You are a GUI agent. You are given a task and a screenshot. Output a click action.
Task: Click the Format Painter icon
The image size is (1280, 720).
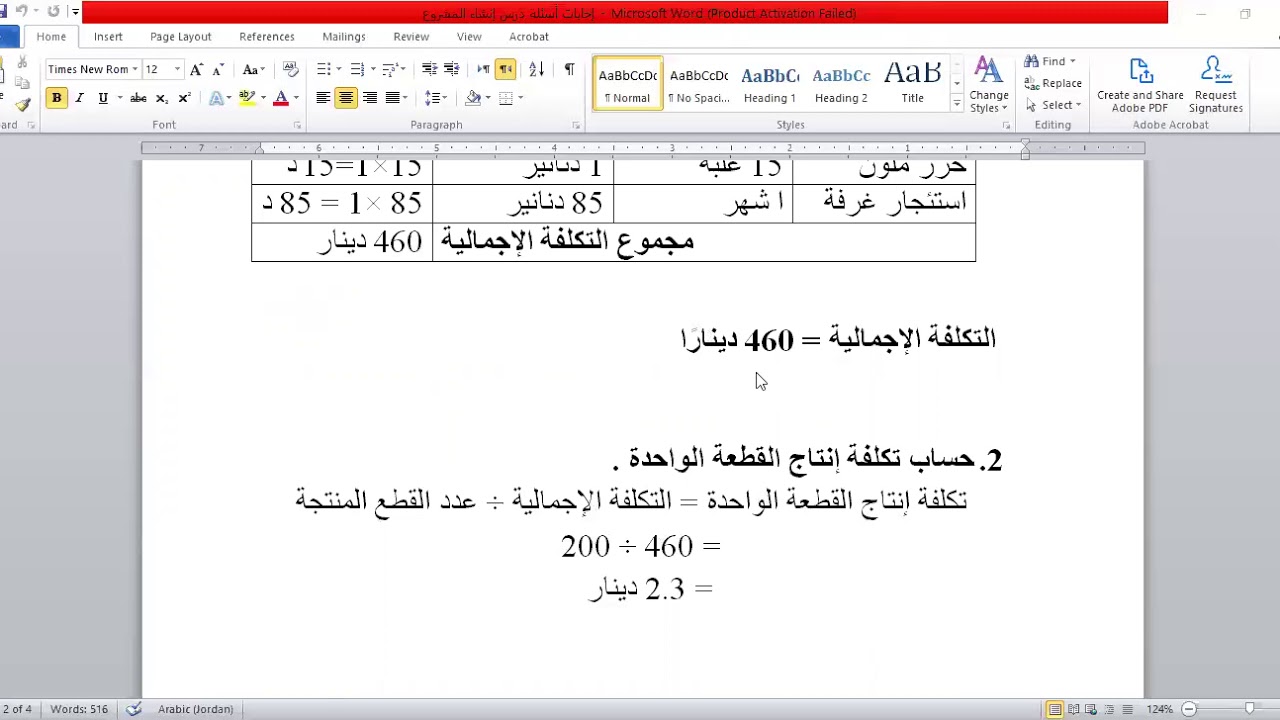click(23, 105)
